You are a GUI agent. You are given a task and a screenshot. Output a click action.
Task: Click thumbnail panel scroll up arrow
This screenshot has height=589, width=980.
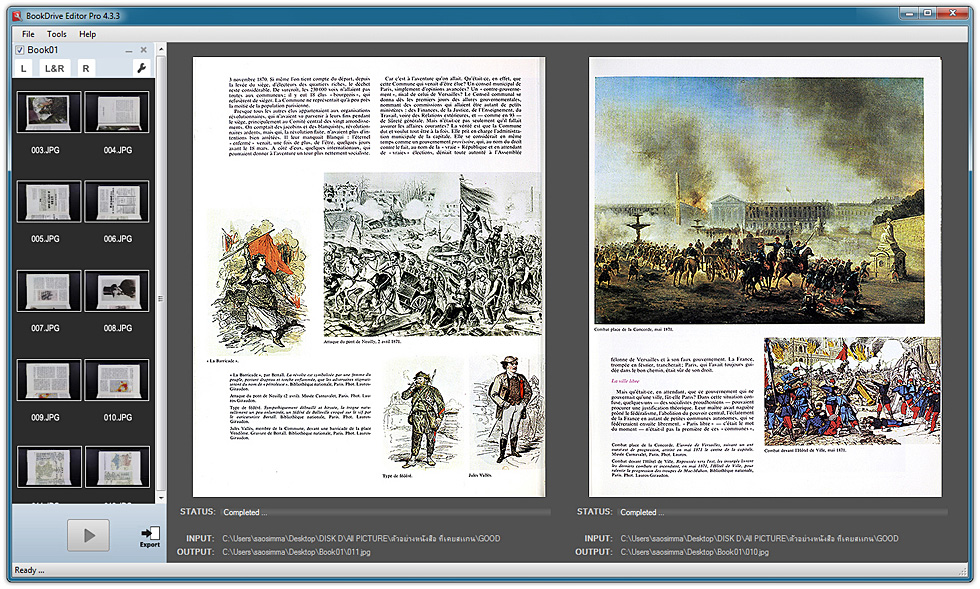pos(161,49)
